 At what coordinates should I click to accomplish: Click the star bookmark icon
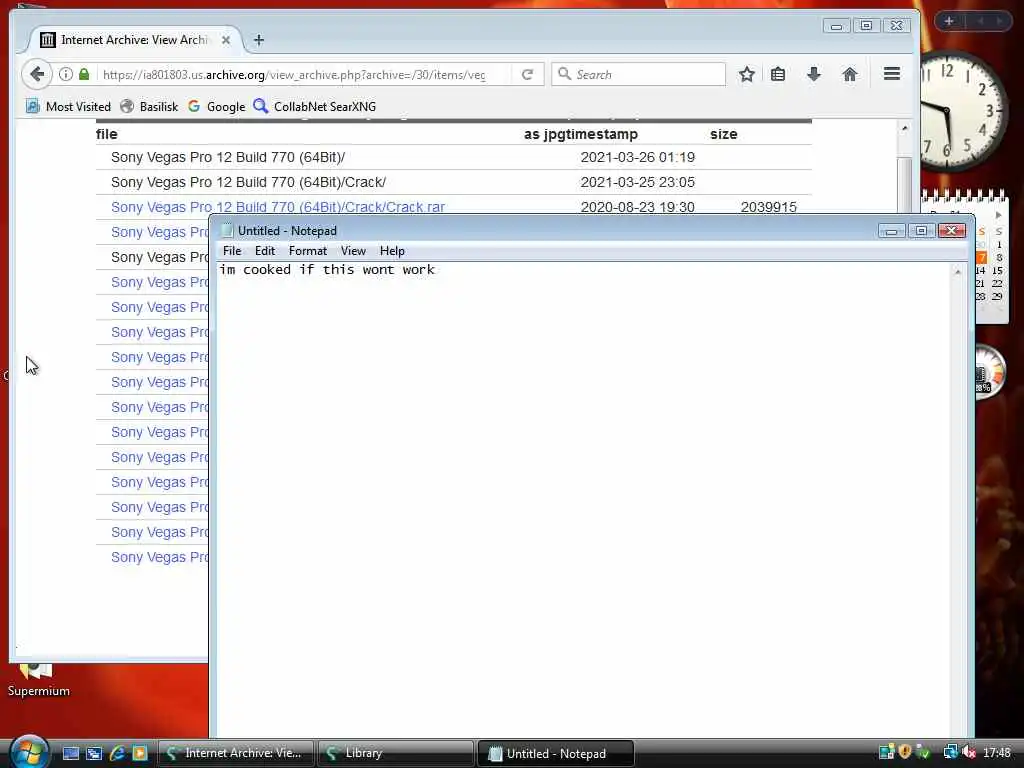(746, 74)
